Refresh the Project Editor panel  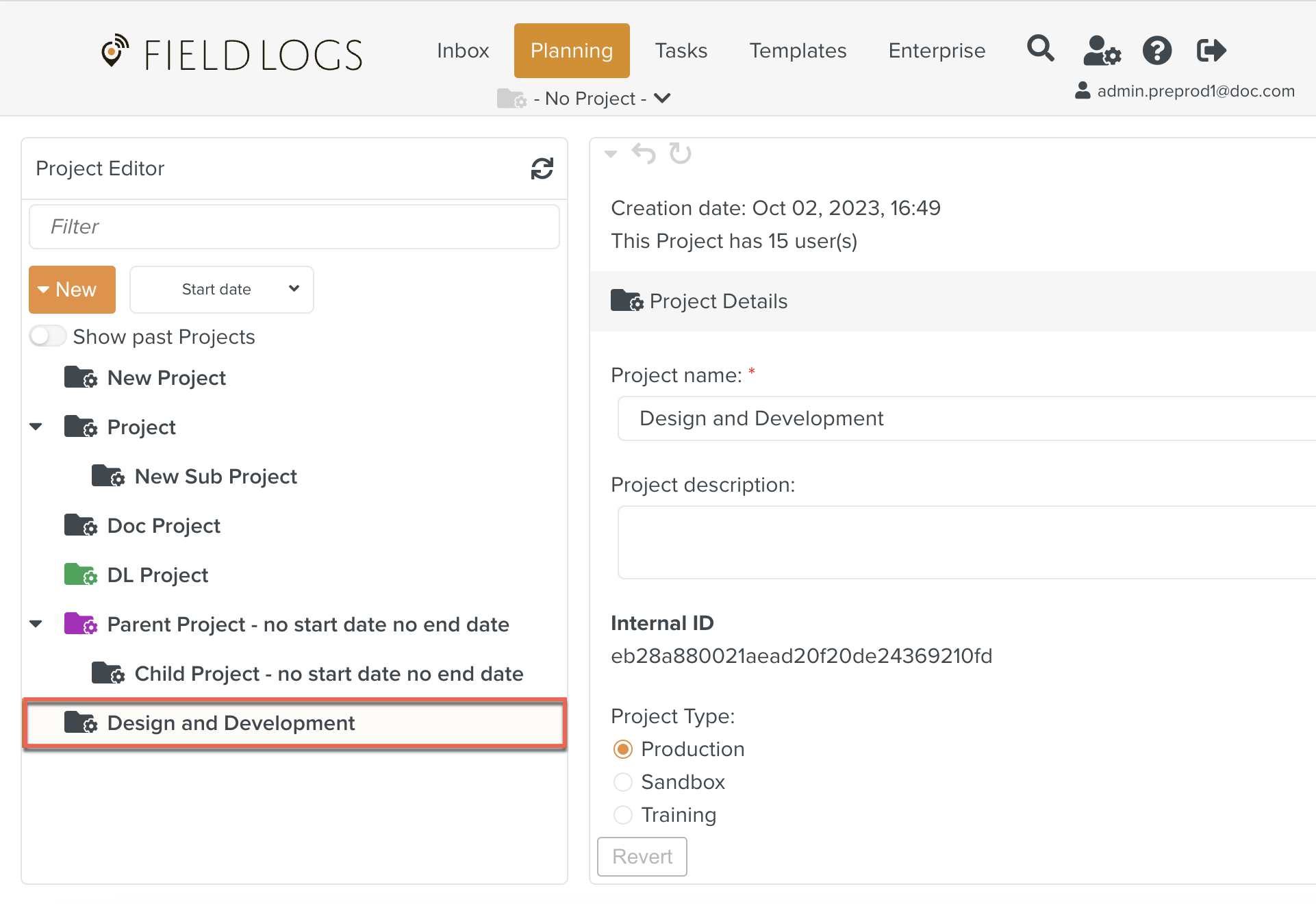(x=542, y=168)
